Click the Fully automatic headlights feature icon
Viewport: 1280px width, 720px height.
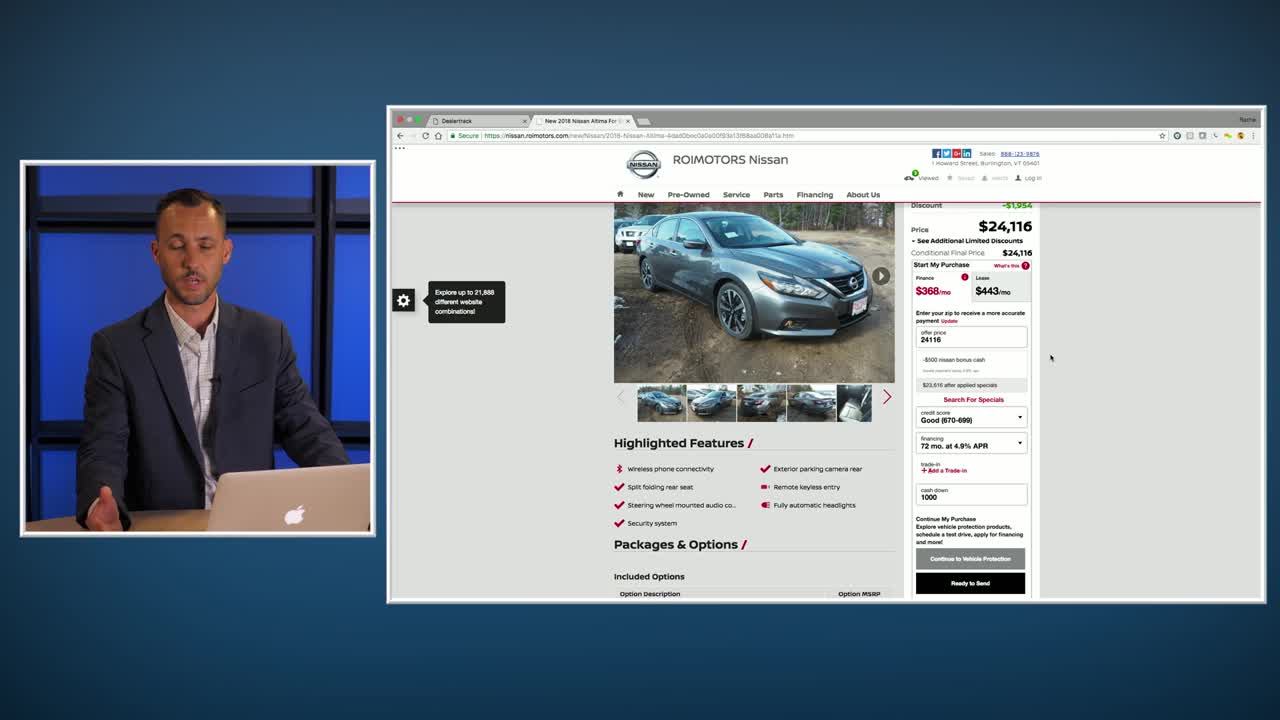pos(765,505)
